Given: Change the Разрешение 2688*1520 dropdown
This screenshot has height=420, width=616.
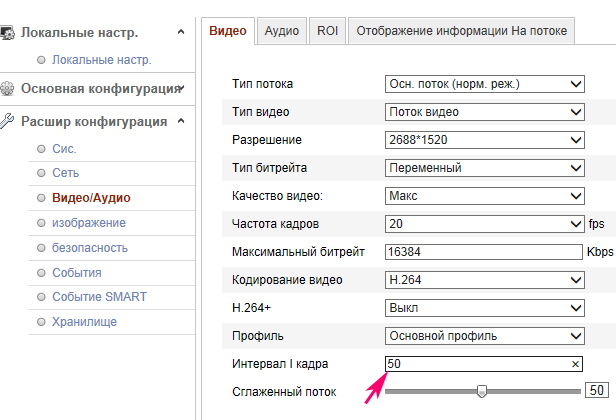Looking at the screenshot, I should tap(485, 140).
